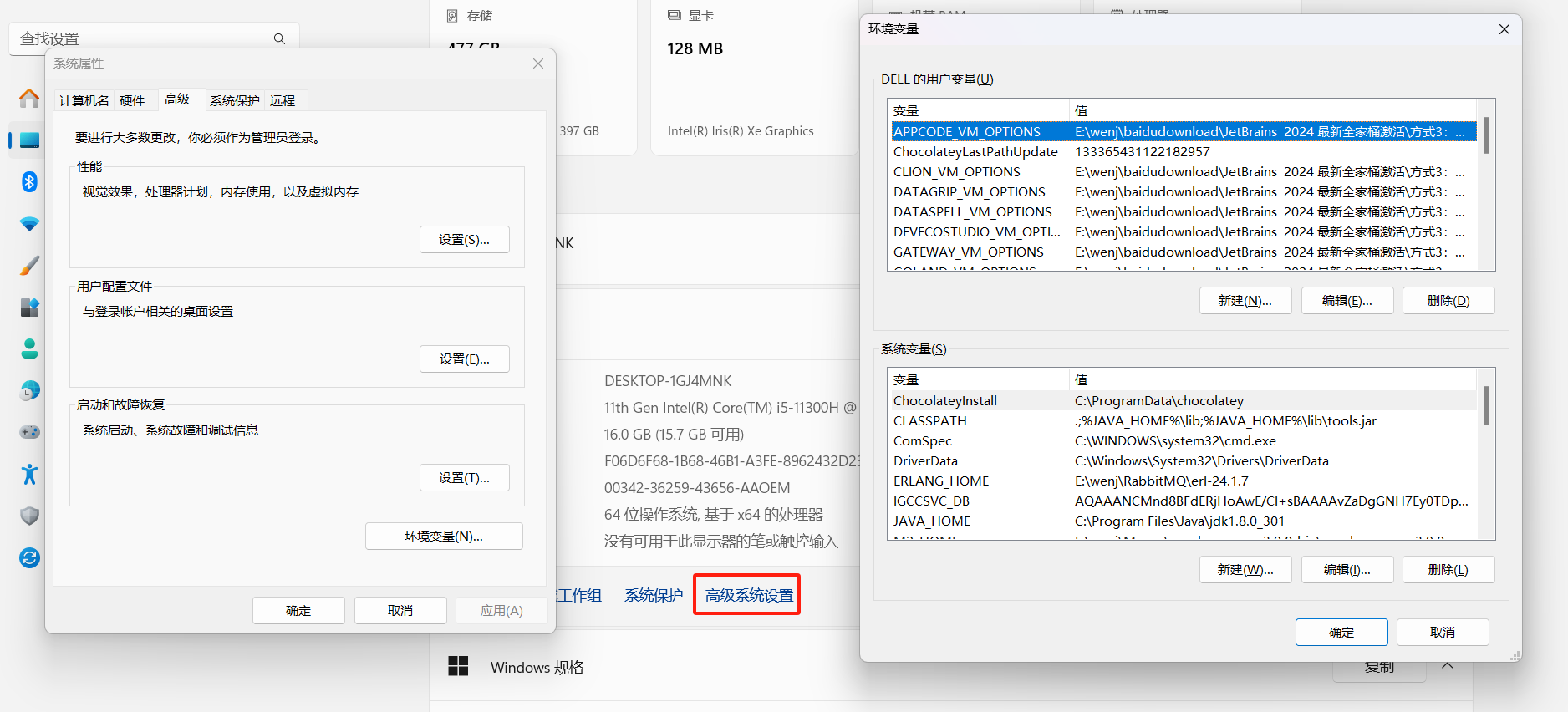Open Network settings via the Wi-Fi icon

[29, 224]
